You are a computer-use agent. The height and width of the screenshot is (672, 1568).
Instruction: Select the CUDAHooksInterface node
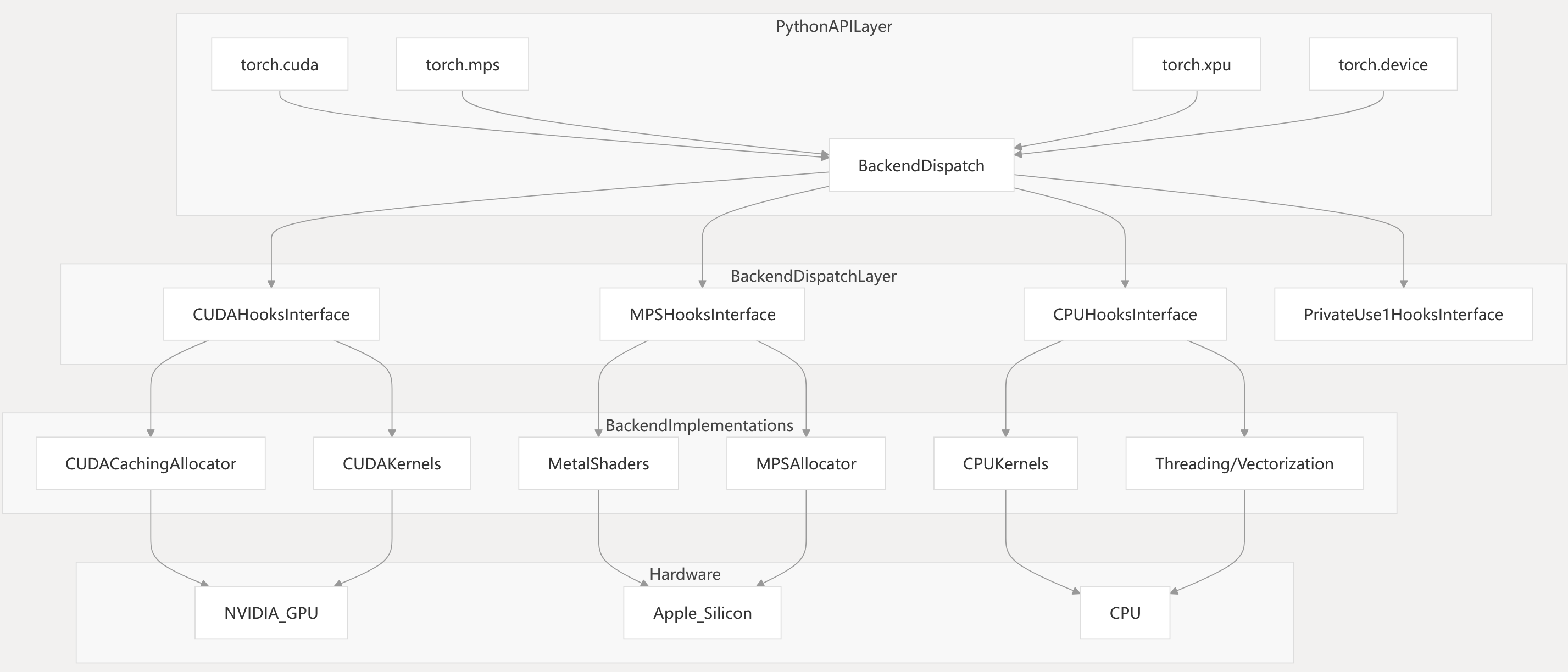(271, 315)
